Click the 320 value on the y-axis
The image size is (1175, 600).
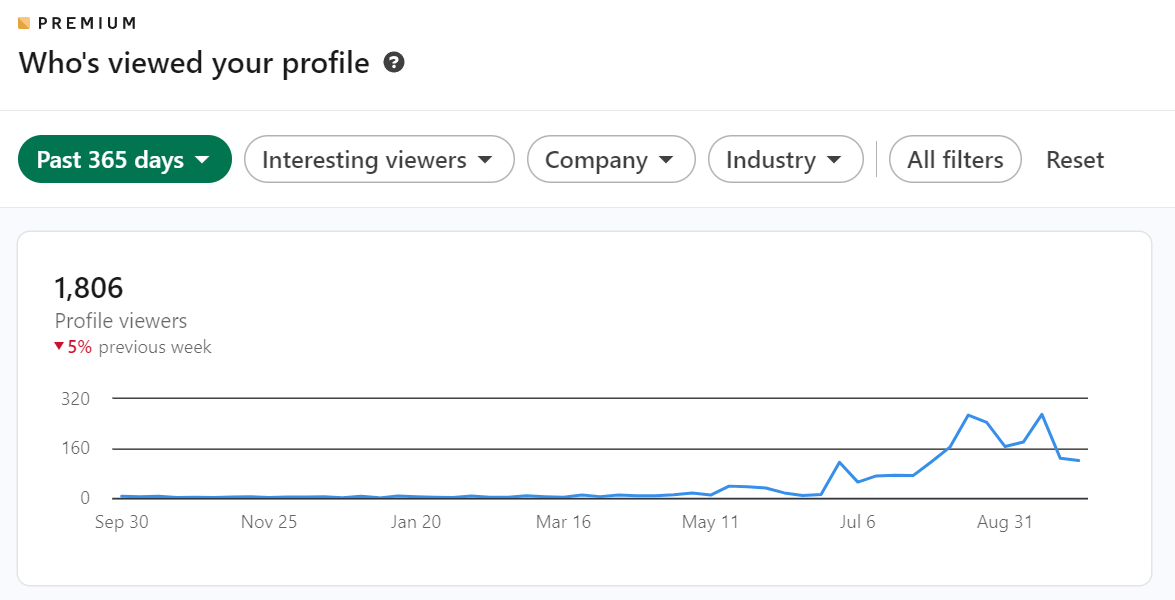(x=76, y=399)
